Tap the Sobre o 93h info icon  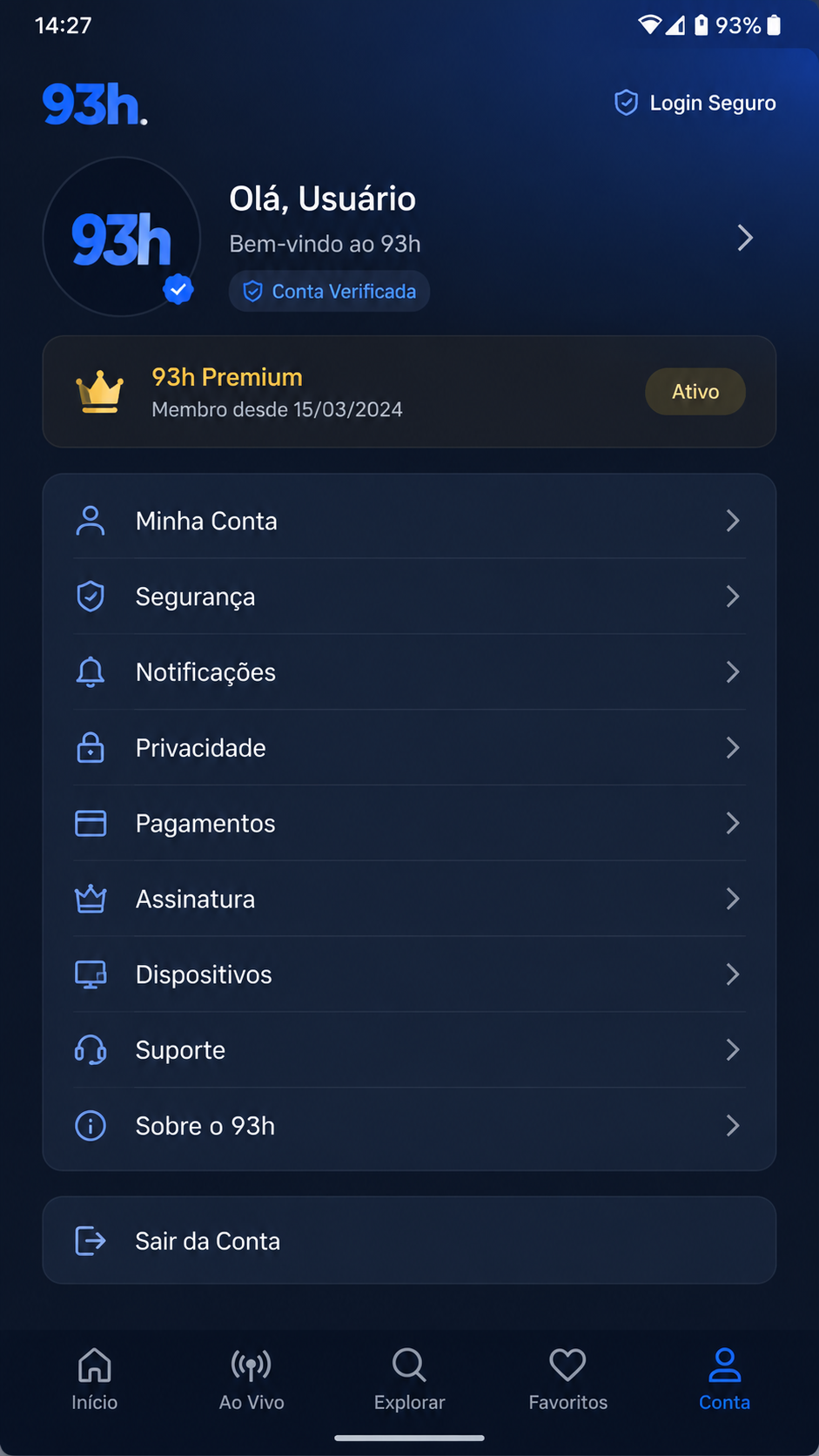(x=91, y=1126)
